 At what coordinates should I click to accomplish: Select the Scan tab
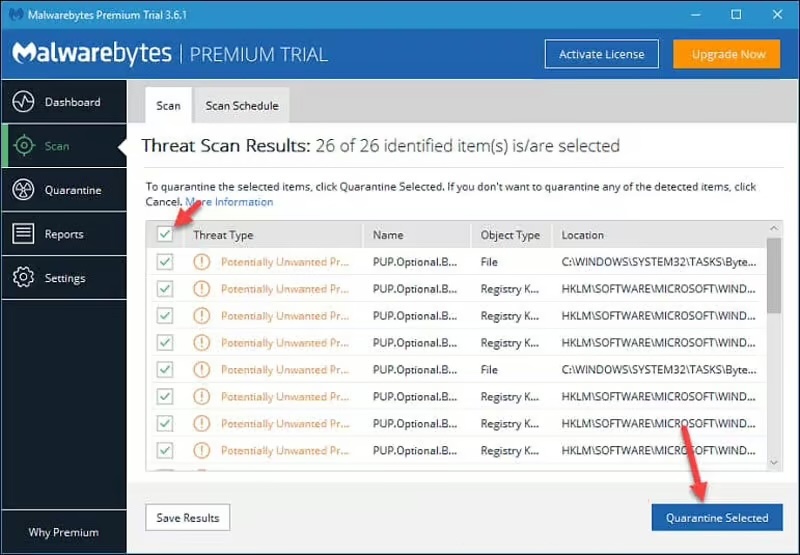tap(168, 106)
